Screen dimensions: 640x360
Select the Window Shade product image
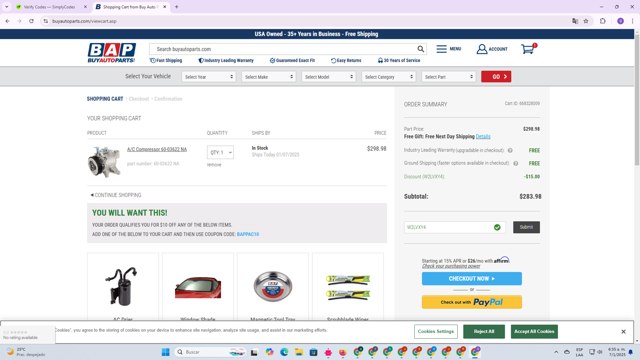198,287
